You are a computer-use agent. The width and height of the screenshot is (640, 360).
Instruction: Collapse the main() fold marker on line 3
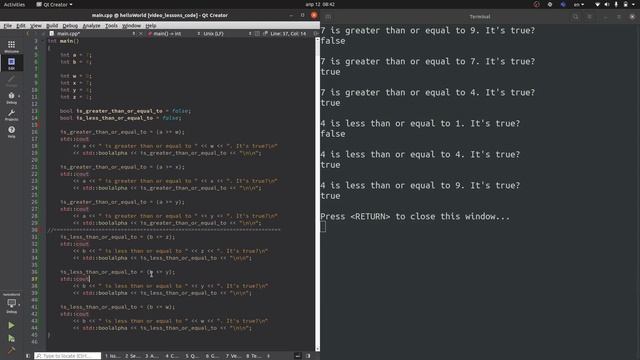click(42, 41)
